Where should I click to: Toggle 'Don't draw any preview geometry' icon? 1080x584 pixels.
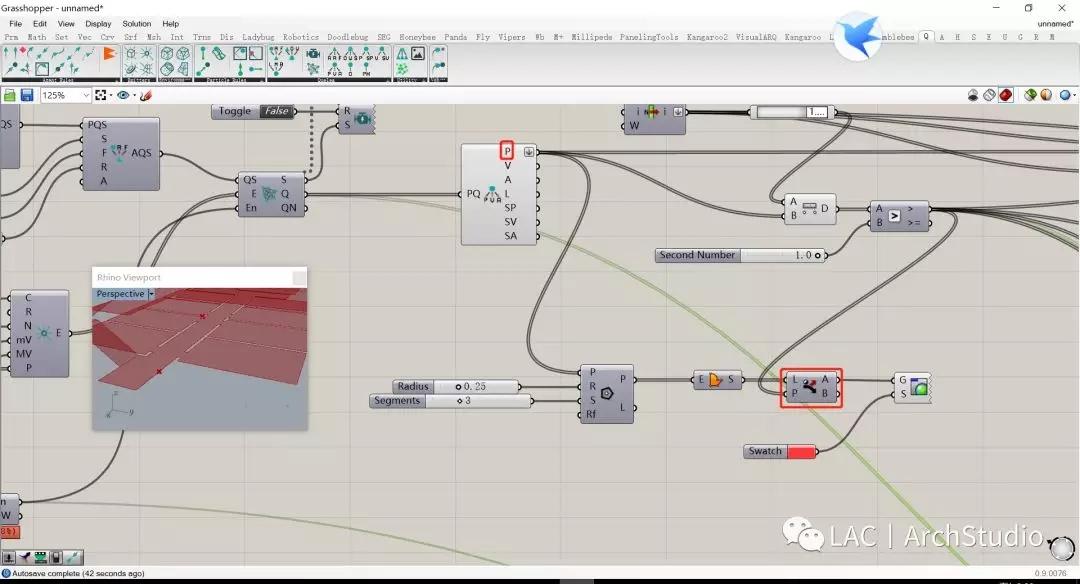[973, 95]
